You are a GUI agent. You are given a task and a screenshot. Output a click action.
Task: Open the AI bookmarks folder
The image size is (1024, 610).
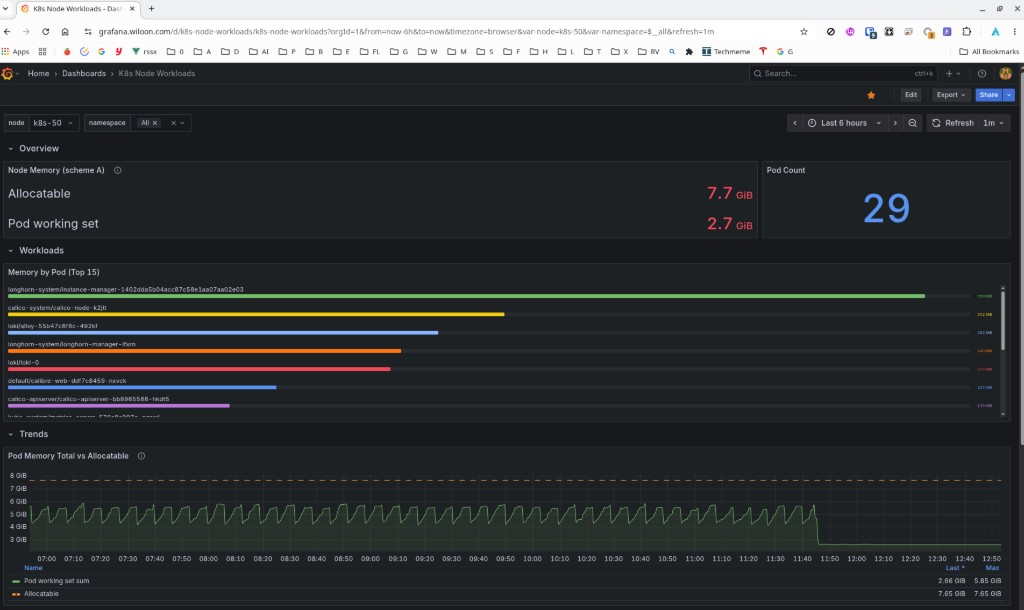coord(259,52)
